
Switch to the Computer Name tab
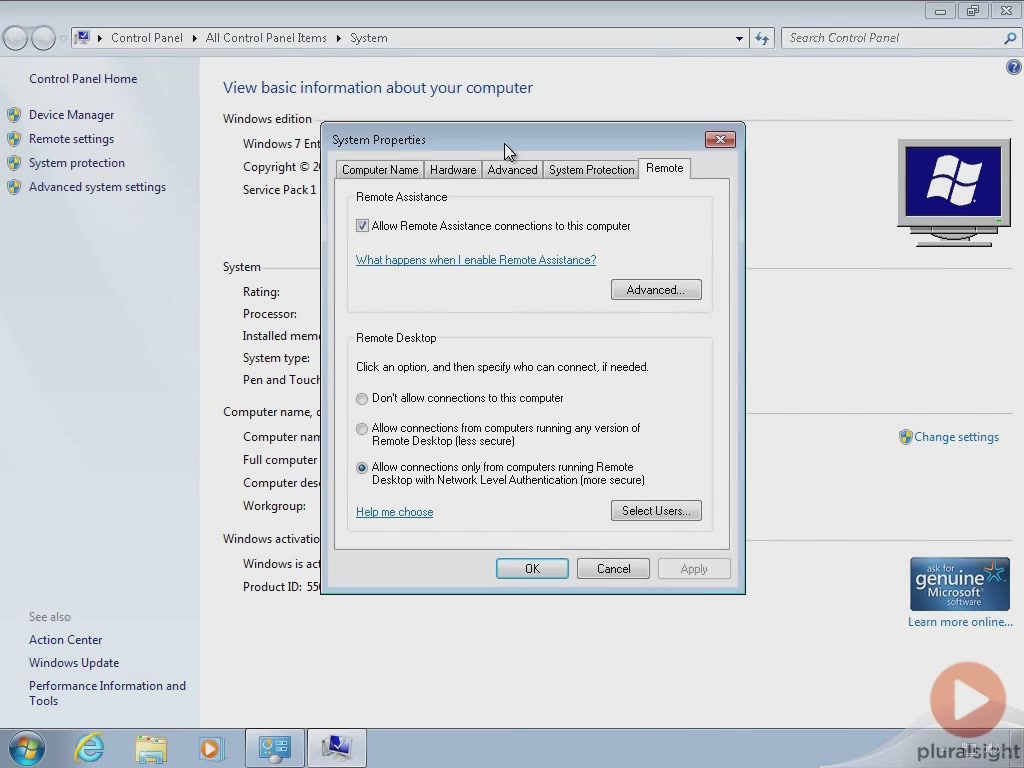pyautogui.click(x=380, y=170)
